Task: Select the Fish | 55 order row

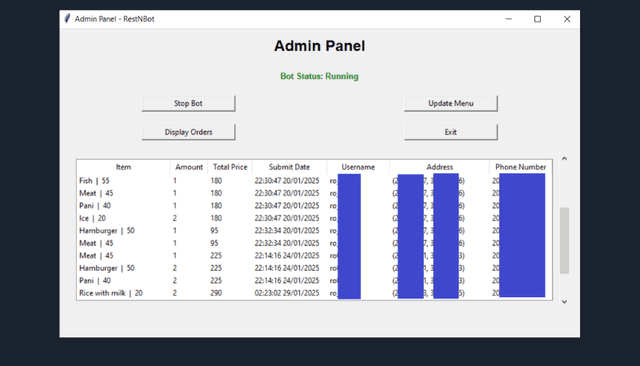Action: (x=314, y=180)
